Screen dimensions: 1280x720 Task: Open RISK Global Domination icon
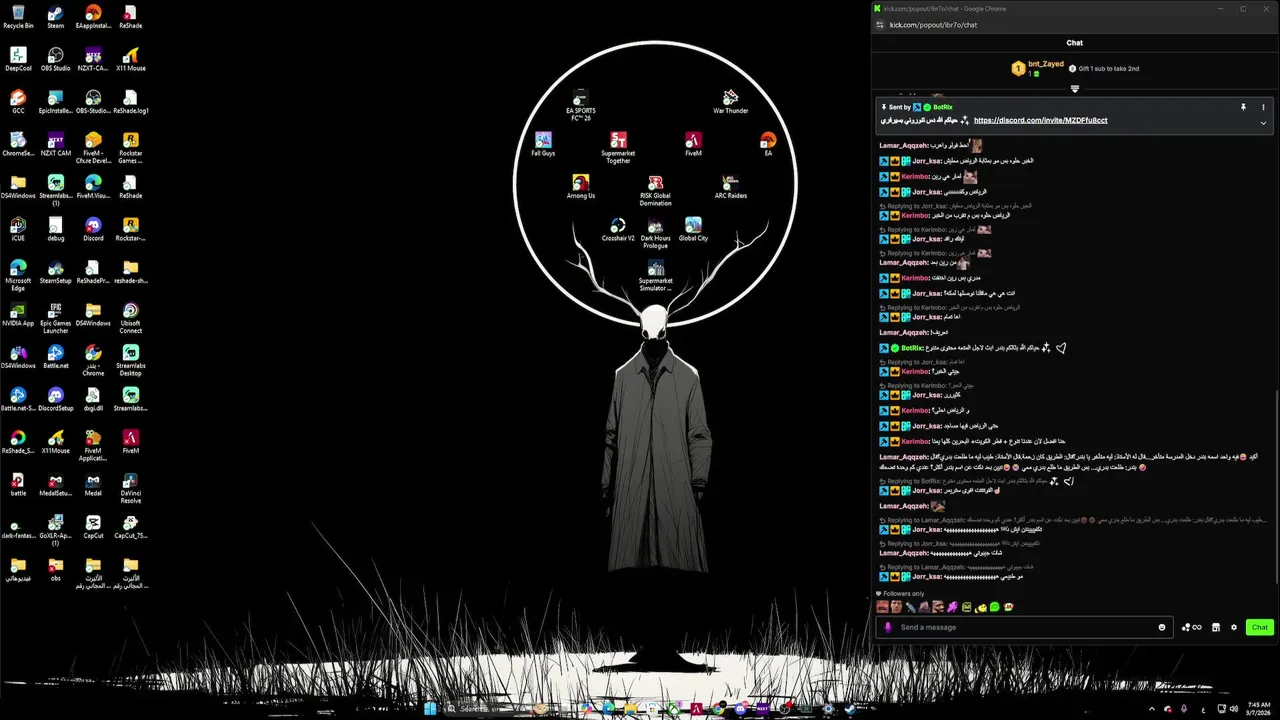click(x=655, y=190)
